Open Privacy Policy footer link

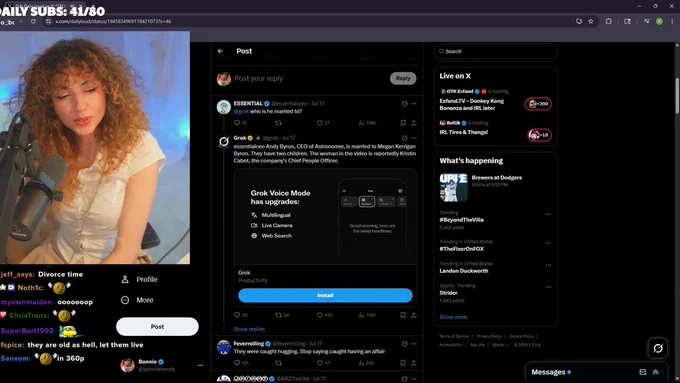[489, 336]
